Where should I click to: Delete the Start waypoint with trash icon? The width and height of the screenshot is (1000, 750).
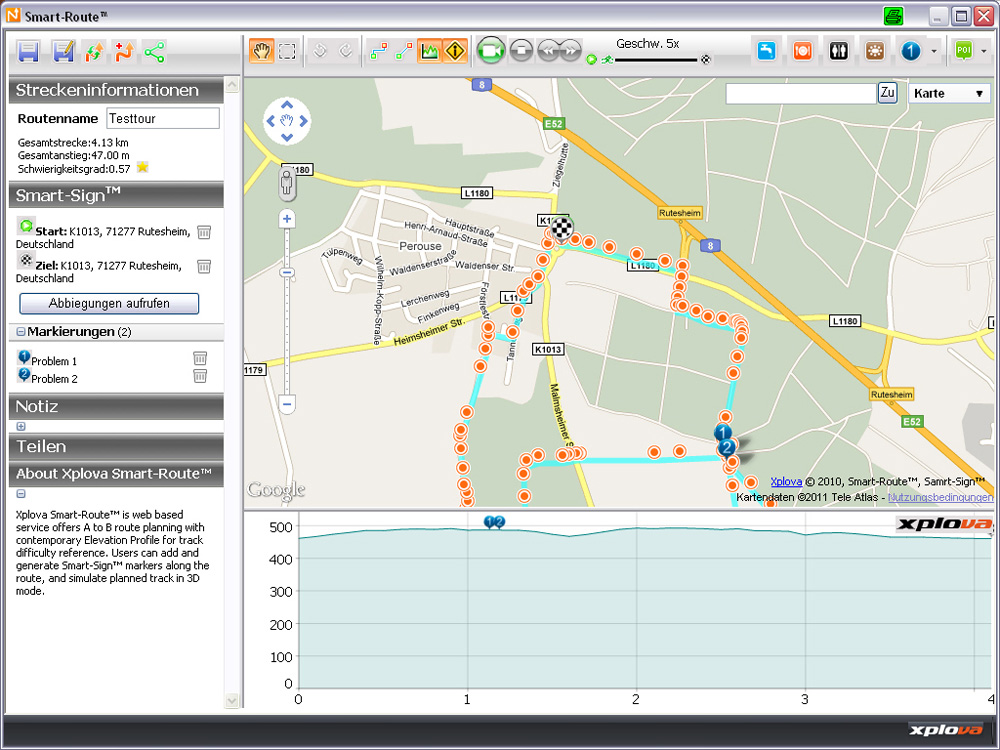pyautogui.click(x=204, y=232)
